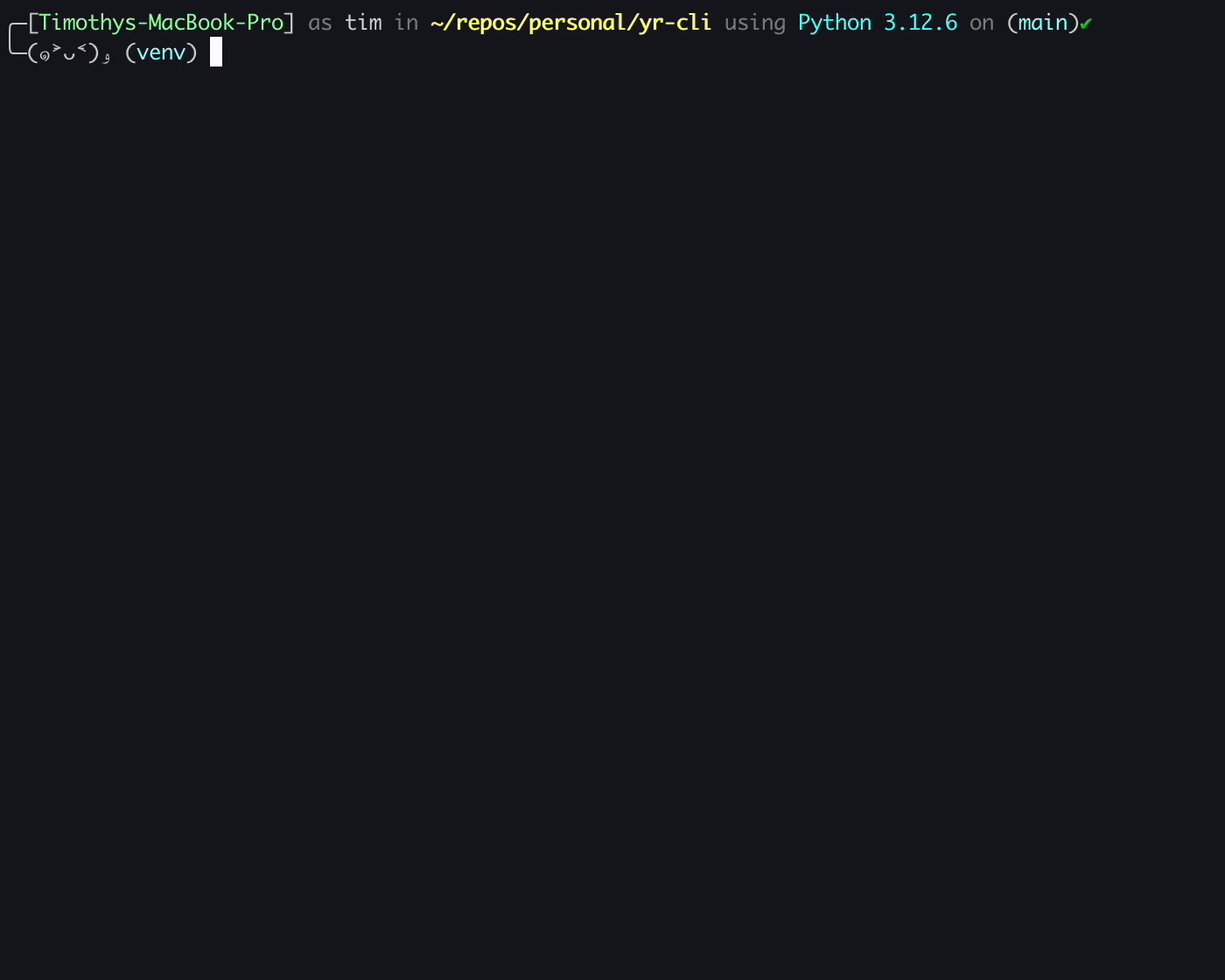Click the (main) git branch label
Image resolution: width=1225 pixels, height=980 pixels.
point(1043,23)
